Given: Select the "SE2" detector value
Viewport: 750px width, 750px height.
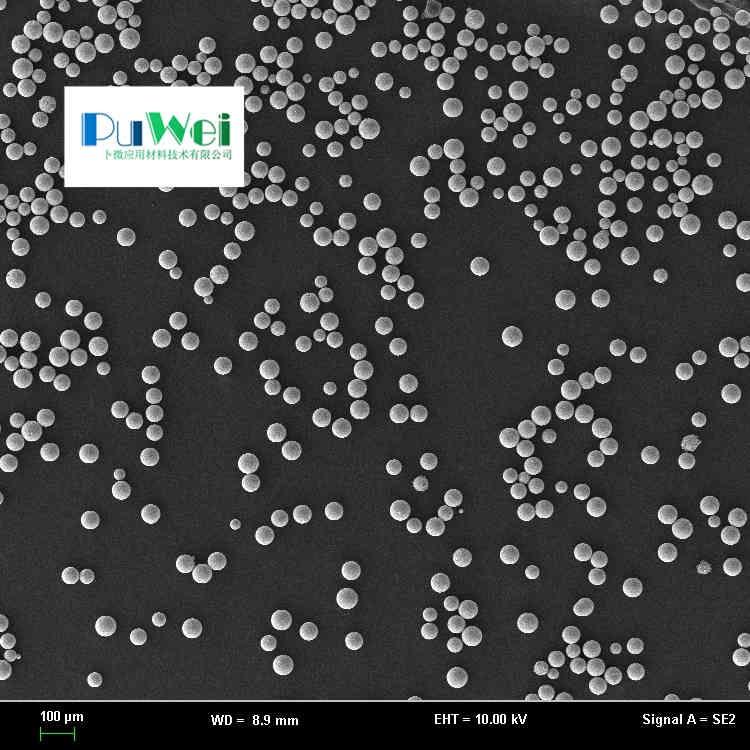Looking at the screenshot, I should pyautogui.click(x=724, y=719).
